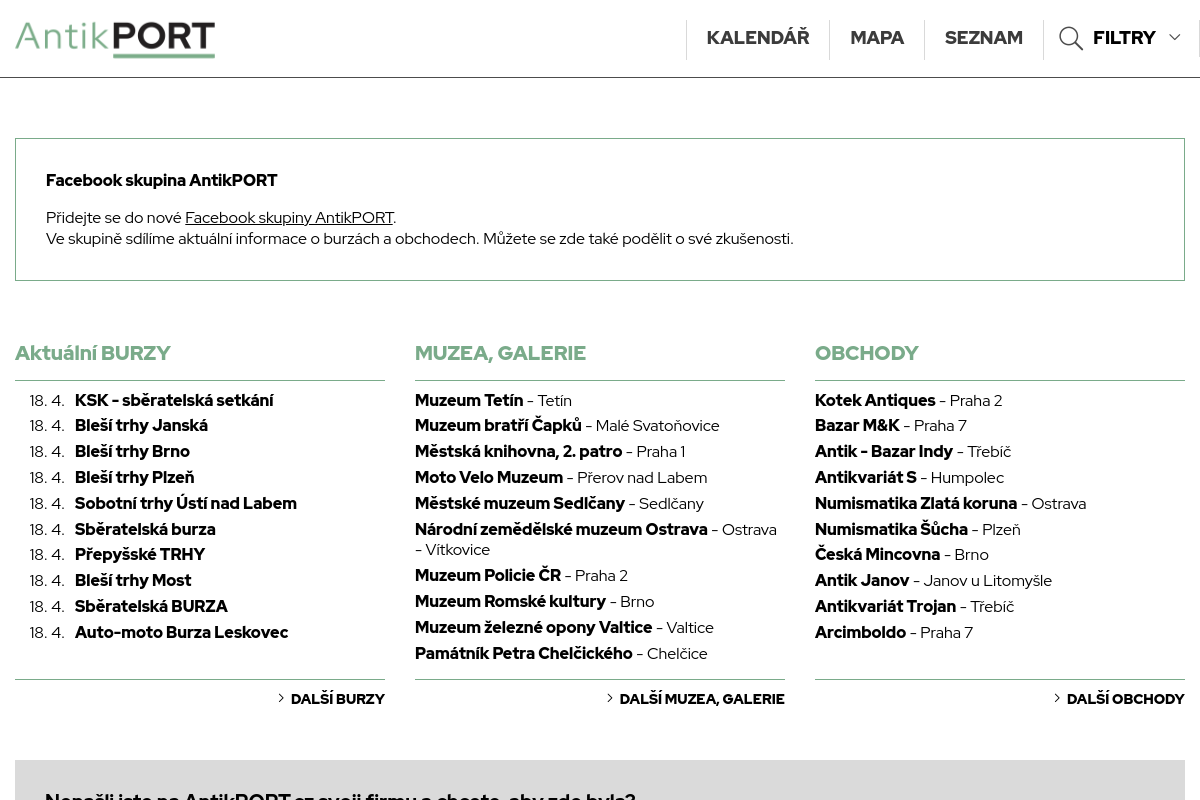This screenshot has height=800, width=1200.
Task: Open Muzeum Tetín entry
Action: [469, 400]
